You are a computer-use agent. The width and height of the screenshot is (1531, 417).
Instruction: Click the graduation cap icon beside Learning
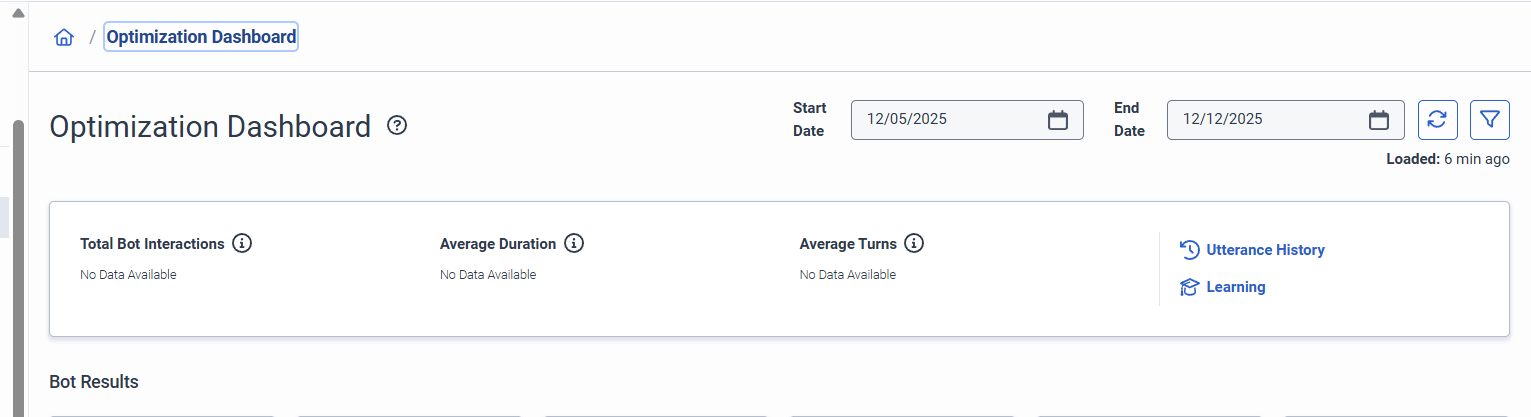[x=1189, y=287]
